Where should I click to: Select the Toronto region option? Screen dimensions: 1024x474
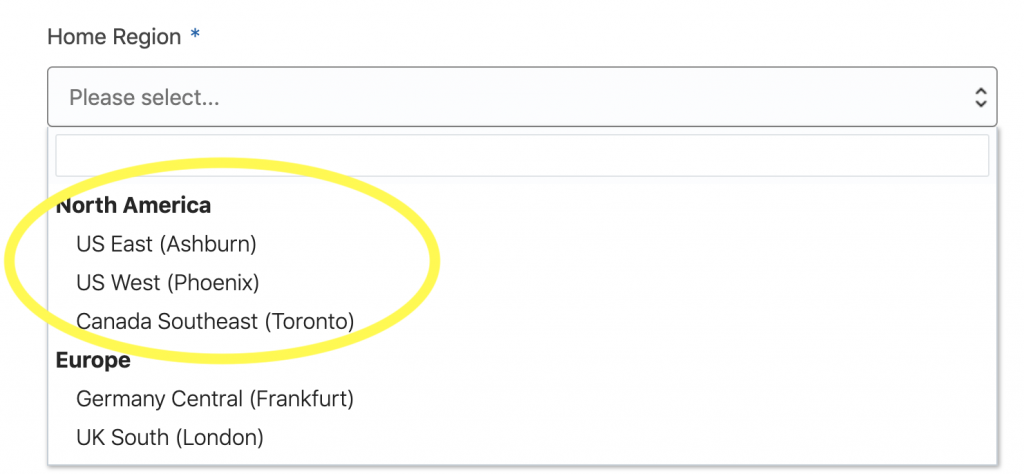215,322
